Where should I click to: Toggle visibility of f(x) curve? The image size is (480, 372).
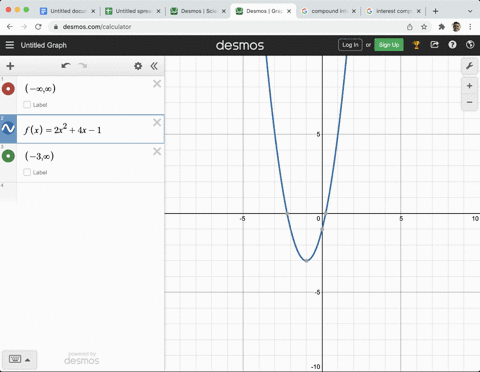pos(8,128)
